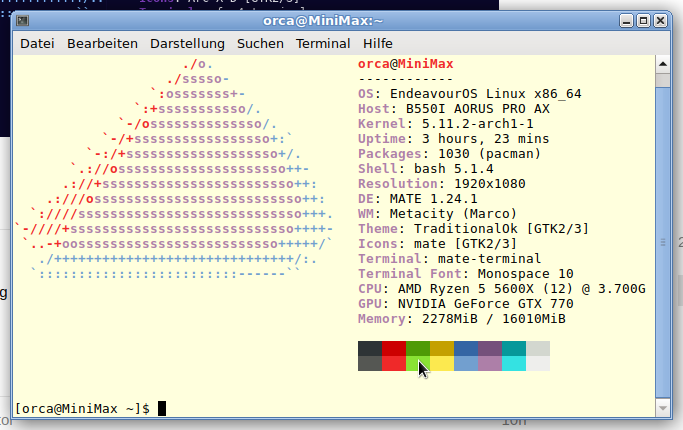Click the Resolution value 1920x1080

490,183
